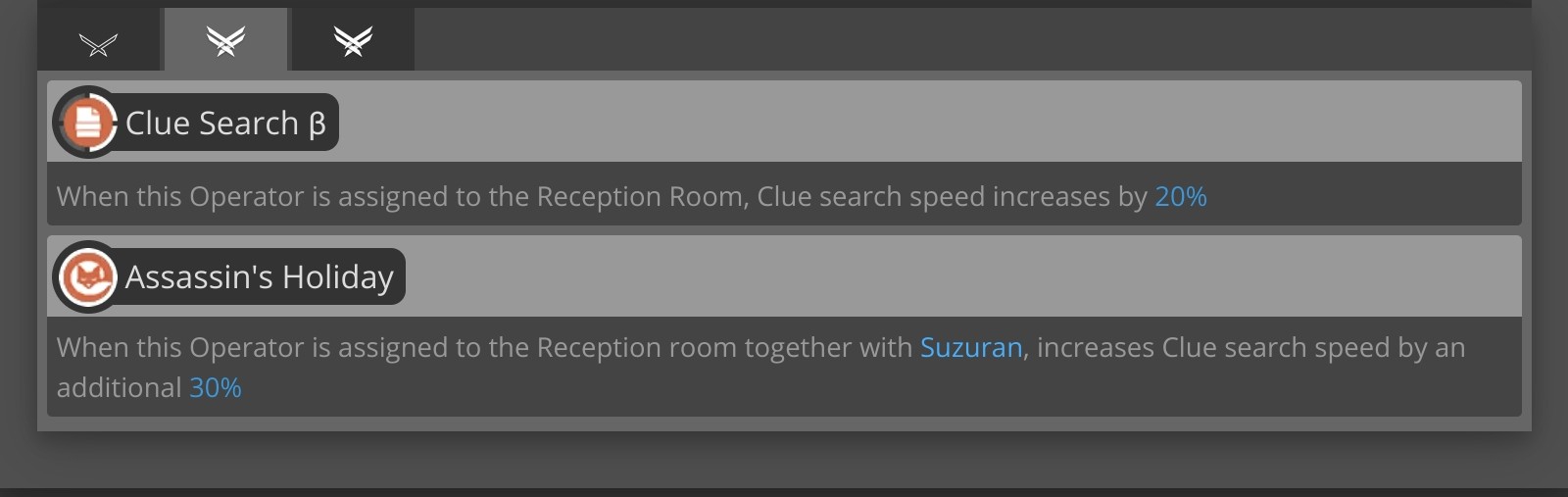Click the 30% value in Assassin's Holiday description

[215, 388]
